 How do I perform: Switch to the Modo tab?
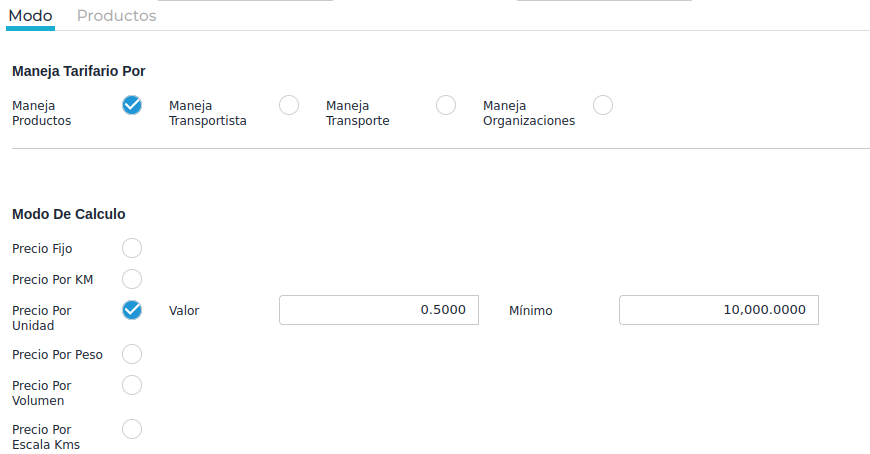click(30, 16)
